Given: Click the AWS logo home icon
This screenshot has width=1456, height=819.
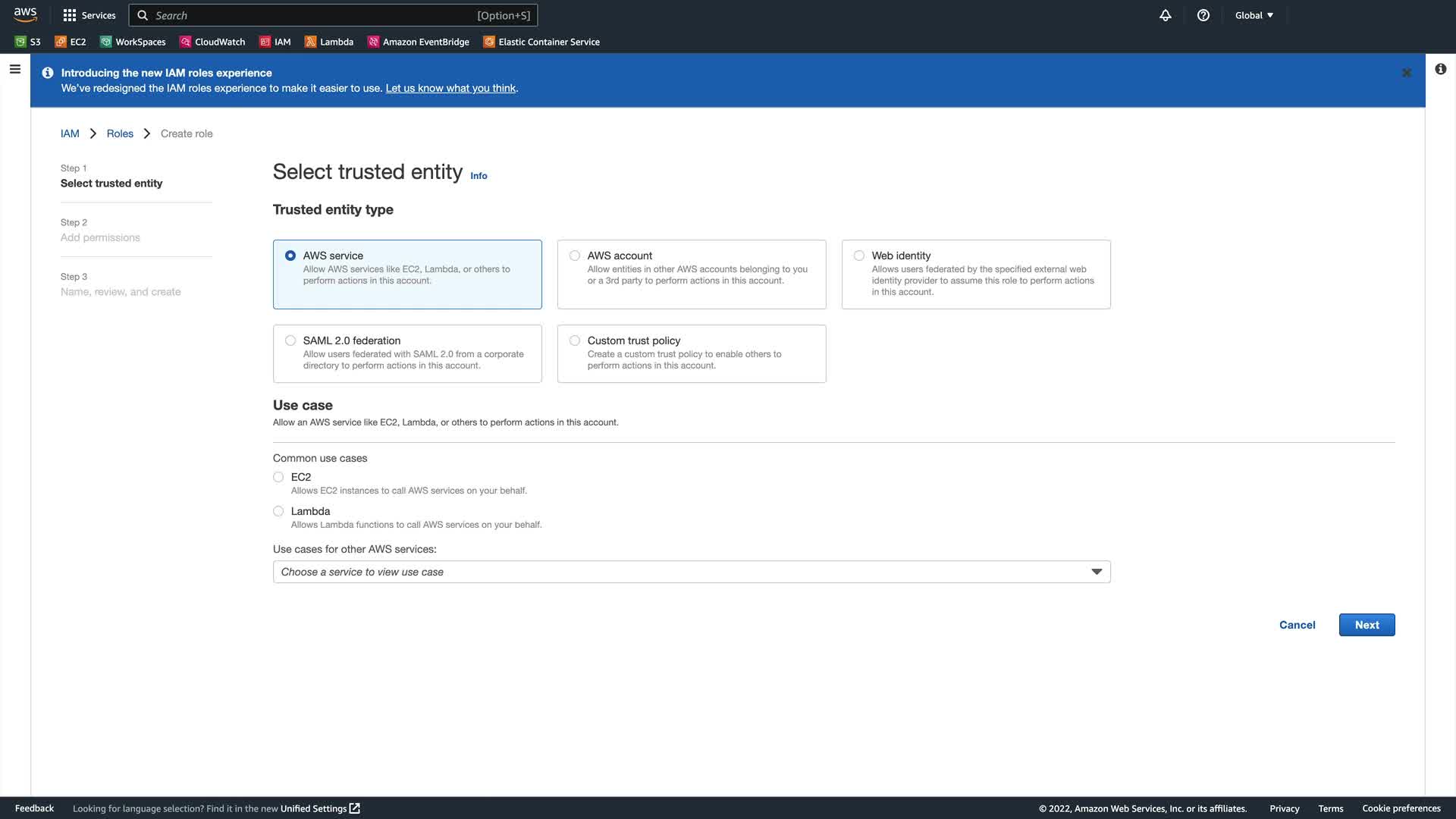Looking at the screenshot, I should click(25, 14).
